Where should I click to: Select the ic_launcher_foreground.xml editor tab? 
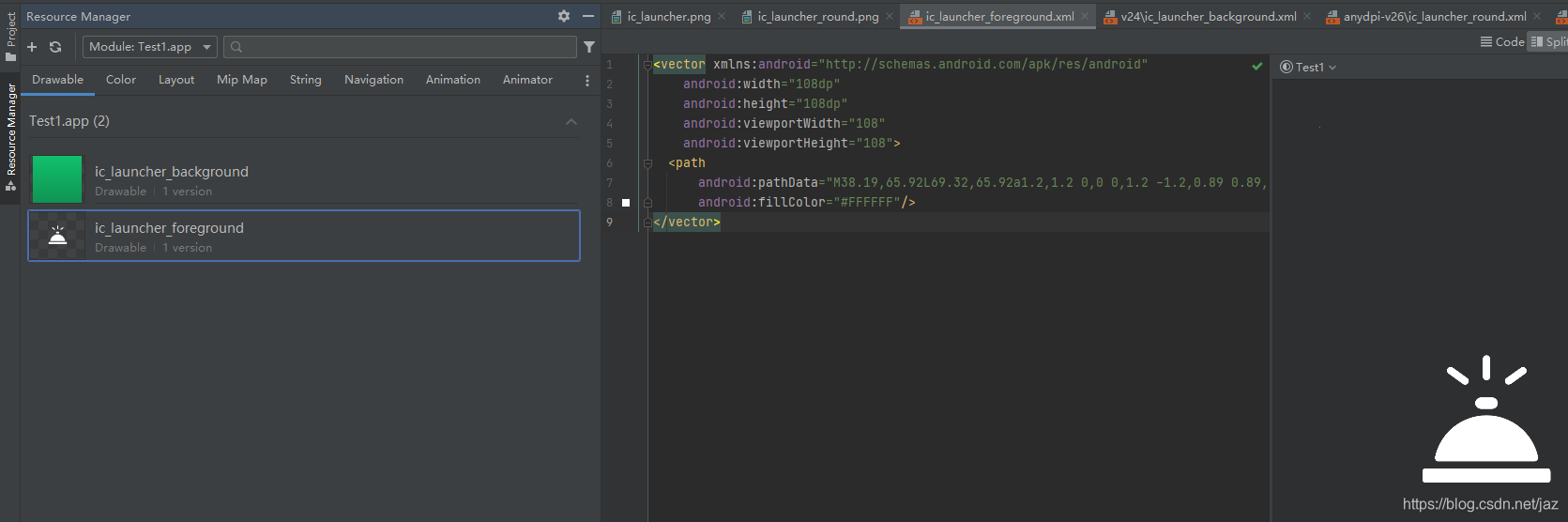point(999,17)
